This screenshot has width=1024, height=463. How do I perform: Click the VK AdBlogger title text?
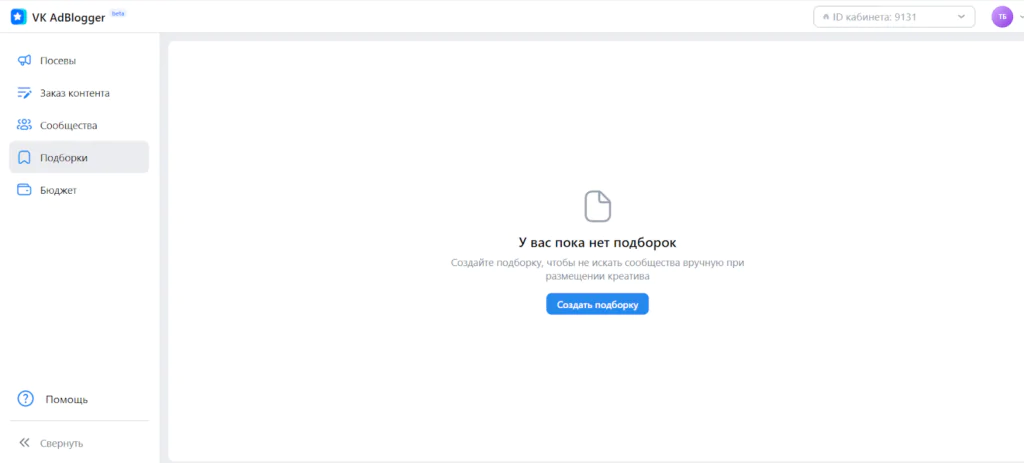tap(69, 18)
